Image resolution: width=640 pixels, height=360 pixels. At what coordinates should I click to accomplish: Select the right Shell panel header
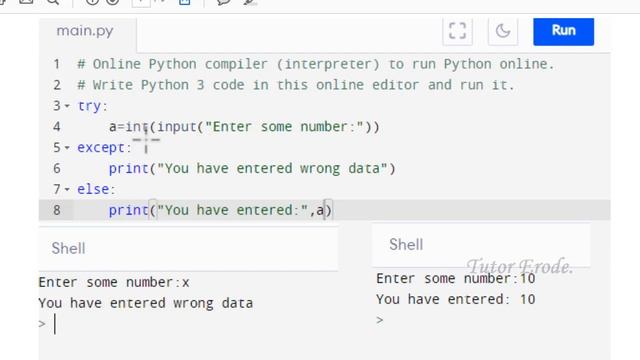tap(481, 244)
